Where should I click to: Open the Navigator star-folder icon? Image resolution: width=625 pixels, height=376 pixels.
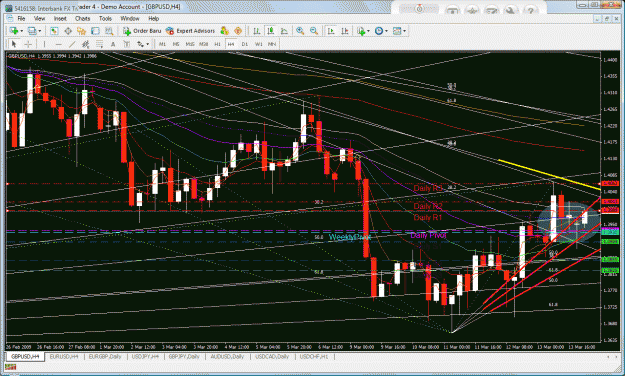click(x=82, y=31)
